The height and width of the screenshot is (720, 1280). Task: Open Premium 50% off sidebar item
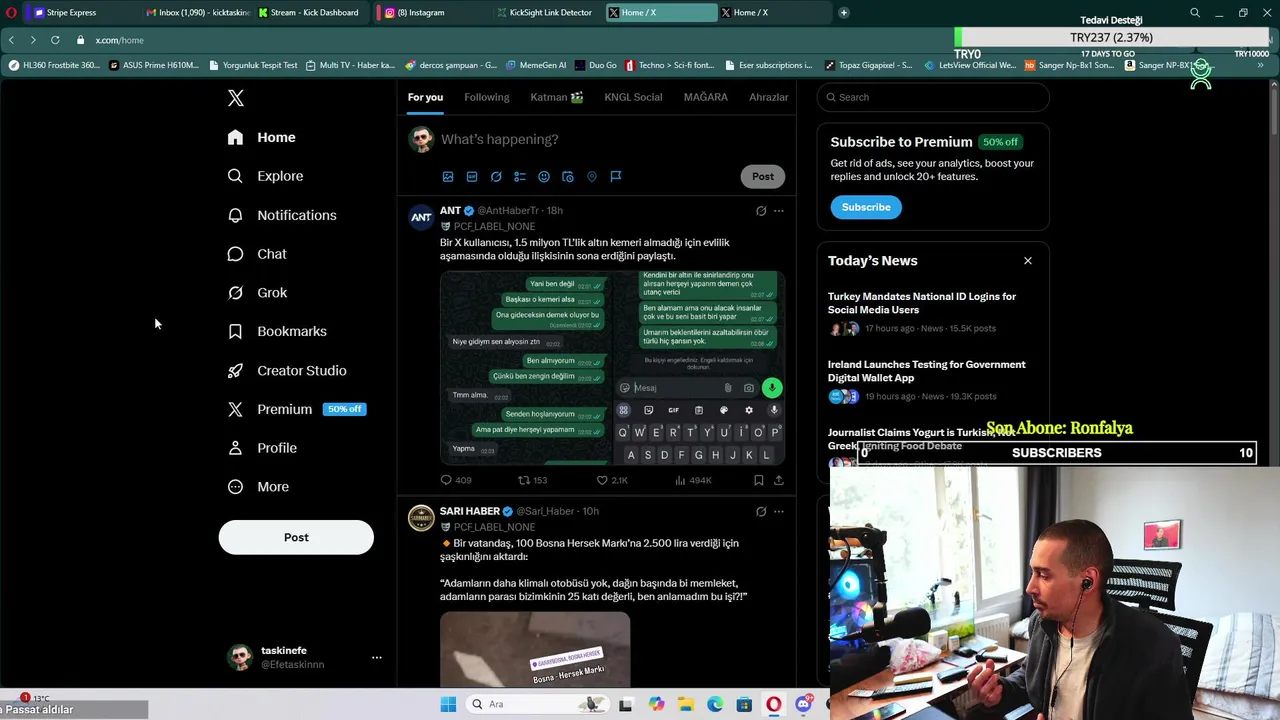click(297, 409)
